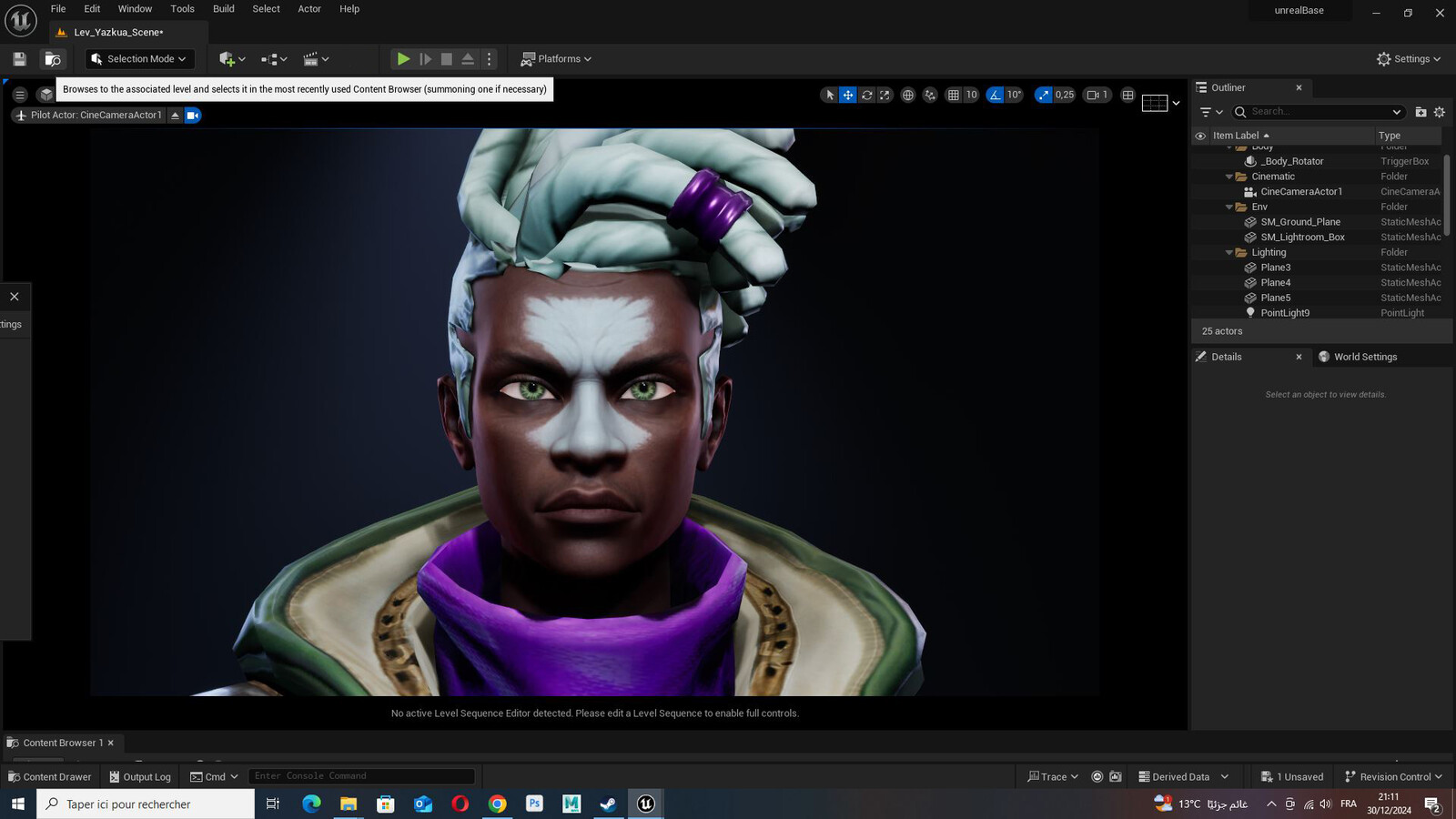This screenshot has height=819, width=1456.
Task: Change the grid snap value 10
Action: coord(971,95)
